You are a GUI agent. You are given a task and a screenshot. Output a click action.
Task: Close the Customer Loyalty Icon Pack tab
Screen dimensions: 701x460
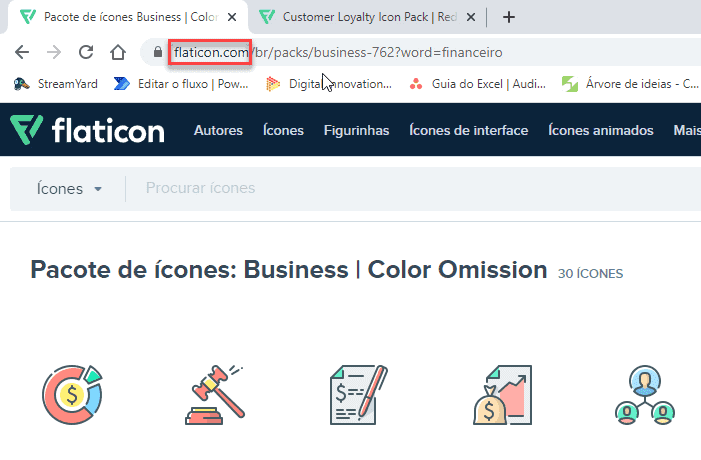pos(471,17)
